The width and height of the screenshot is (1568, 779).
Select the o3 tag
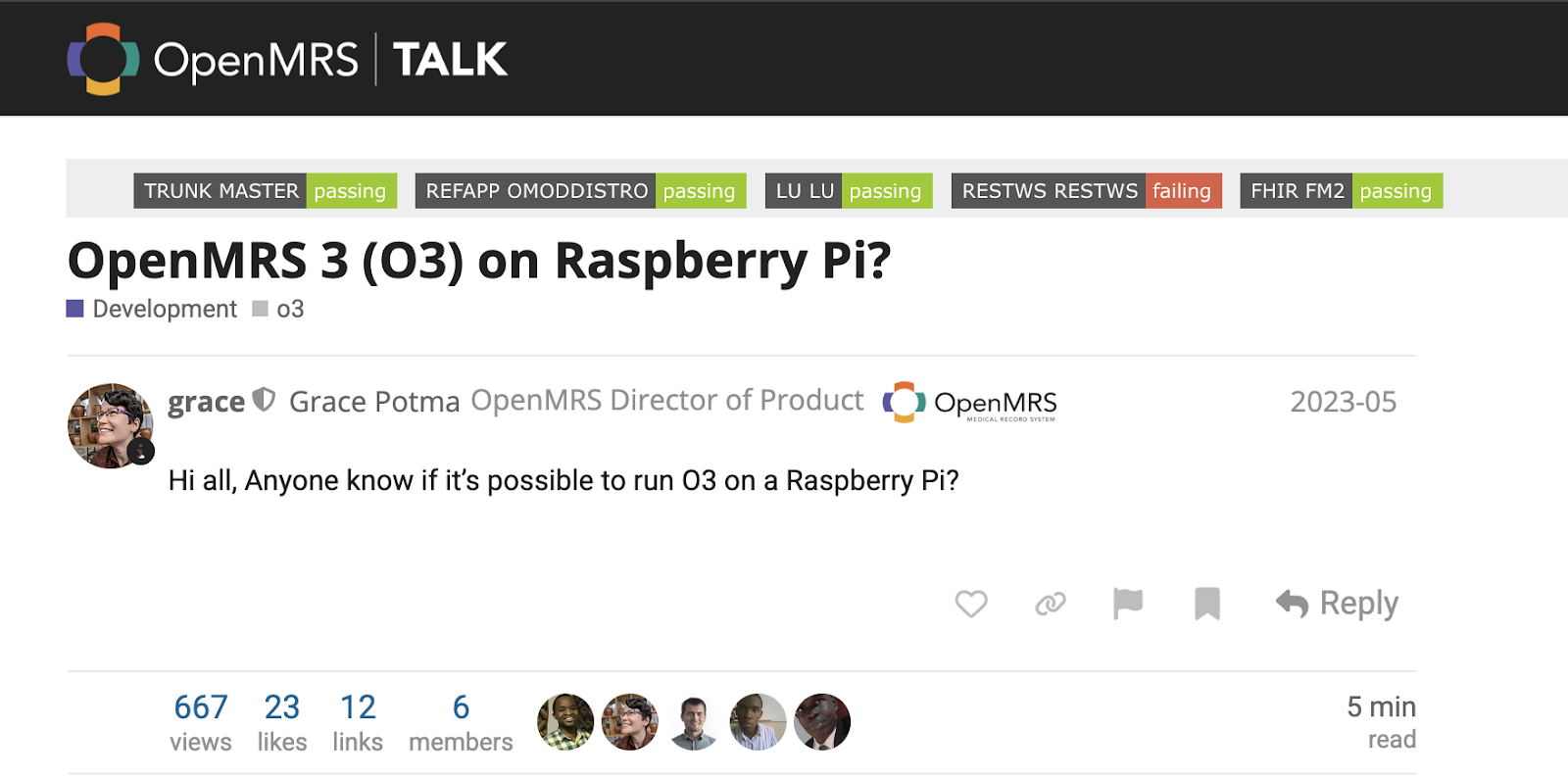289,310
